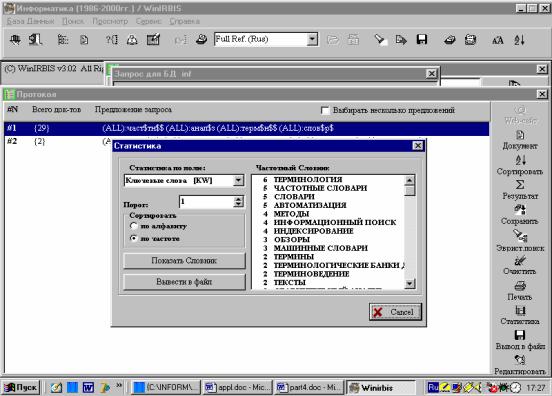Click the warning triangle toolbar icon
The image size is (552, 396).
pyautogui.click(x=132, y=40)
